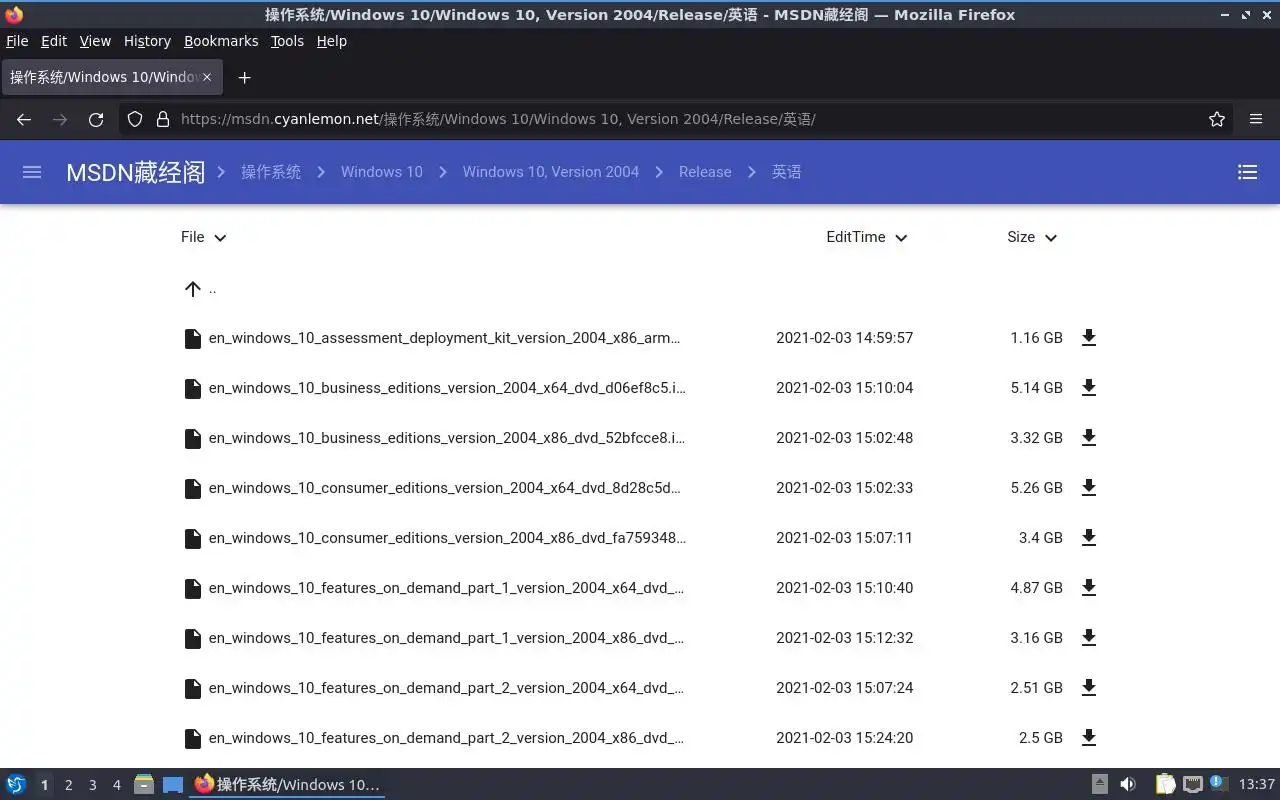Screen dimensions: 1280x800
Task: Open en_windows_10_consumer_editions x86 dvd_fa759348 row
Action: [x=640, y=538]
